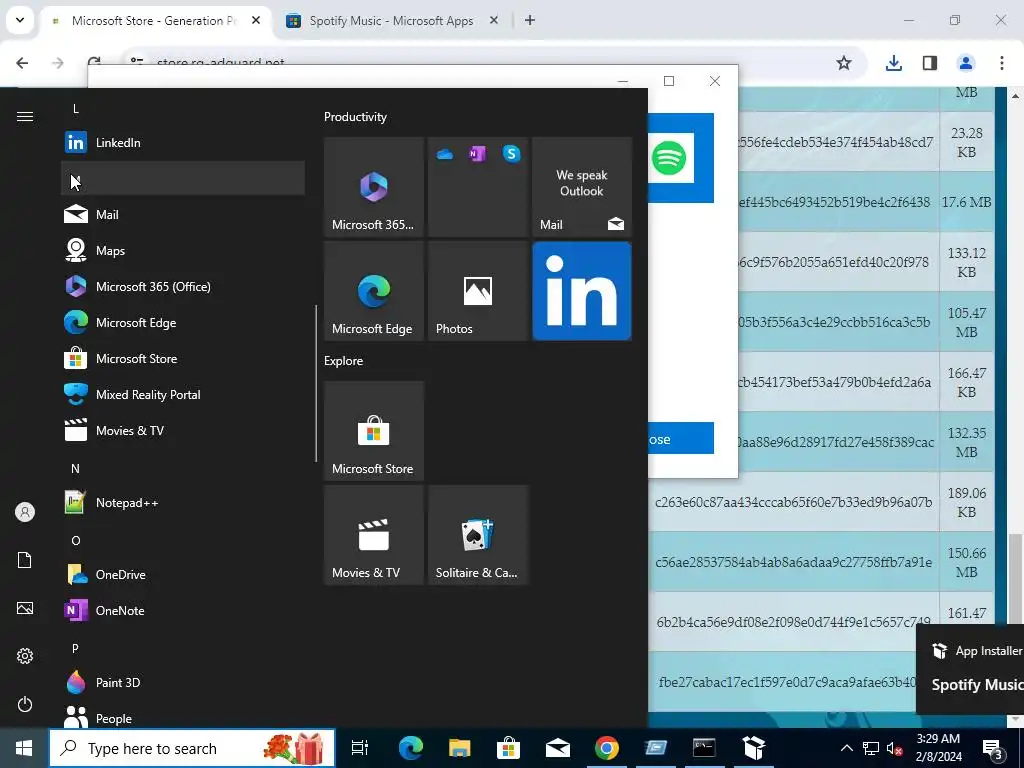Viewport: 1024px width, 768px height.
Task: Click the Productivity group heading
Action: coord(355,117)
